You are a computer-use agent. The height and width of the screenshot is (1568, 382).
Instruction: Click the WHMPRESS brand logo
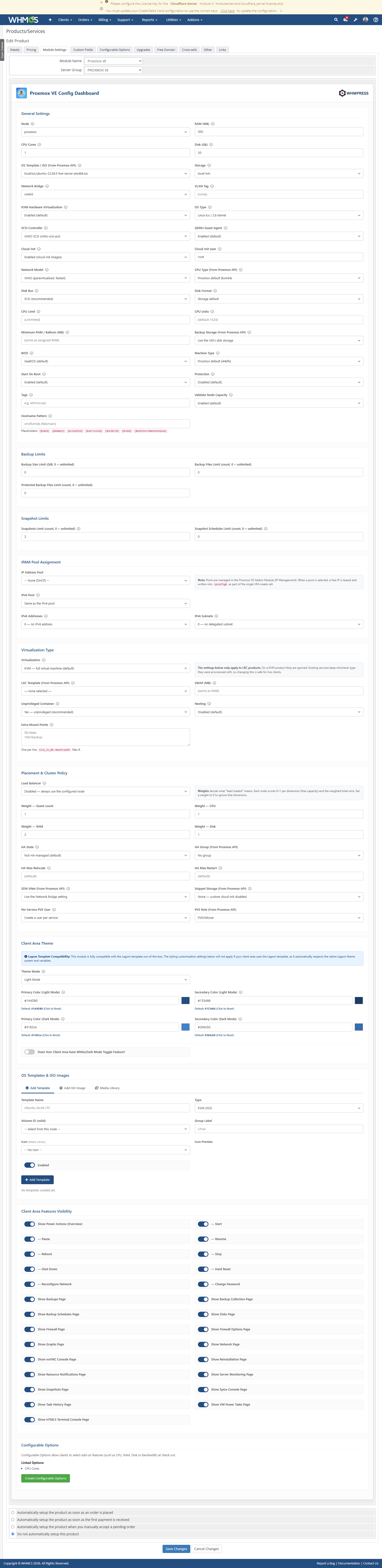tap(353, 93)
